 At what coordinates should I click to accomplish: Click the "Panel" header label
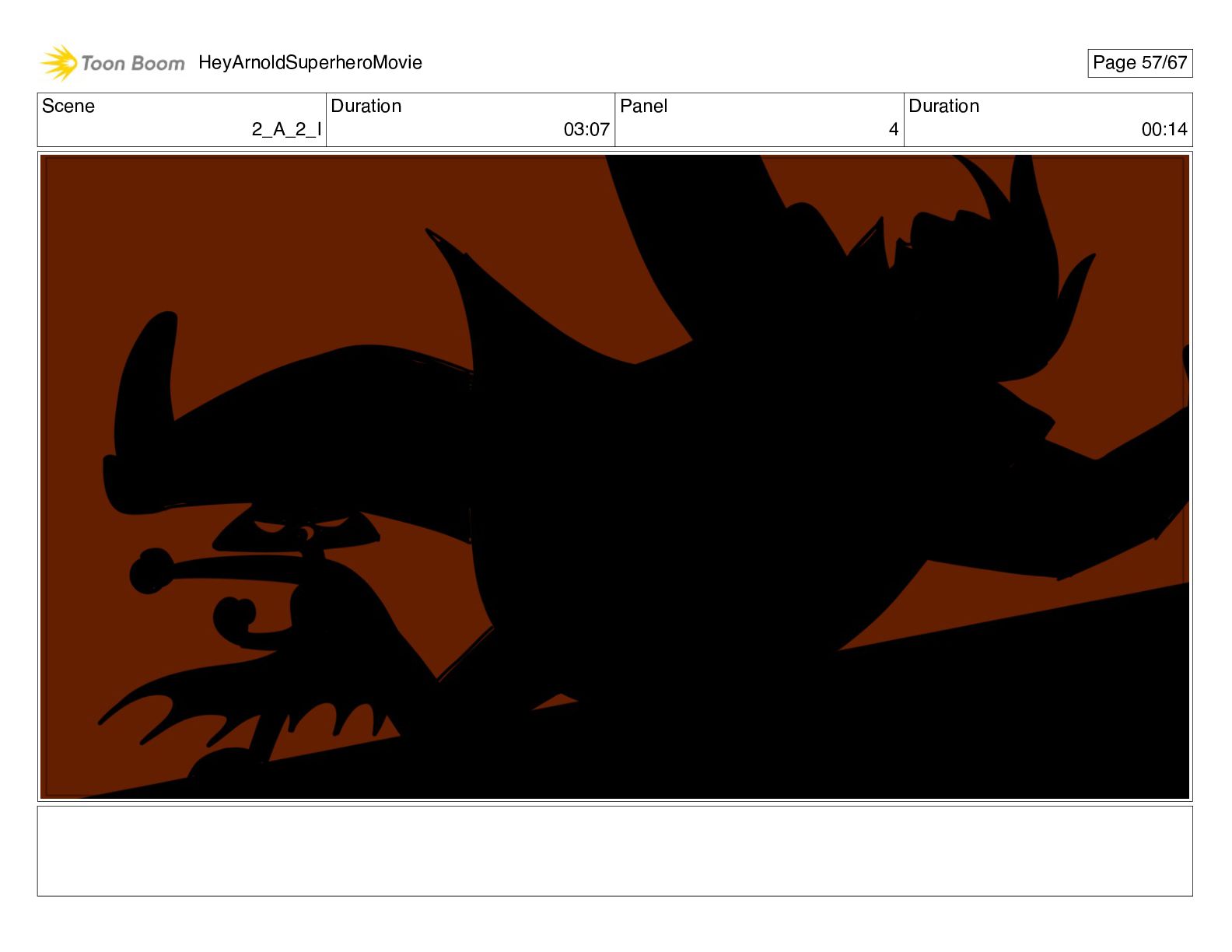(x=644, y=106)
